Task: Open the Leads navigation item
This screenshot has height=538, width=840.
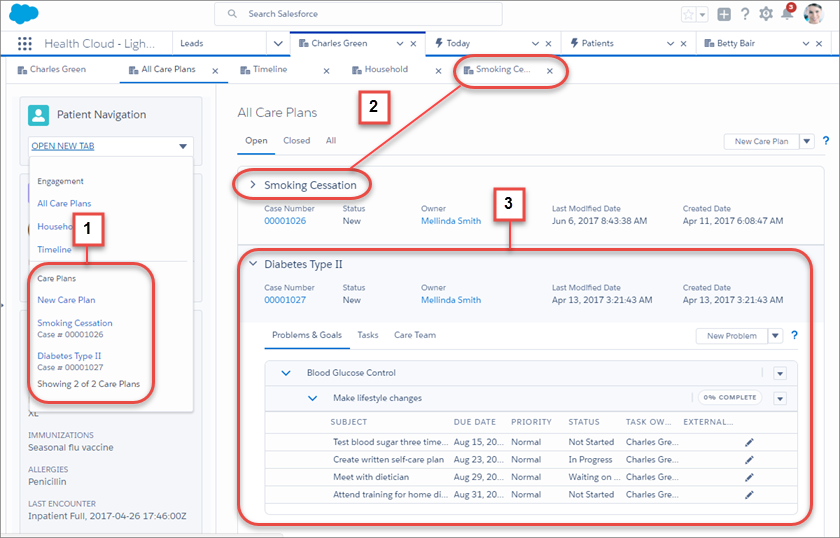Action: (x=192, y=43)
